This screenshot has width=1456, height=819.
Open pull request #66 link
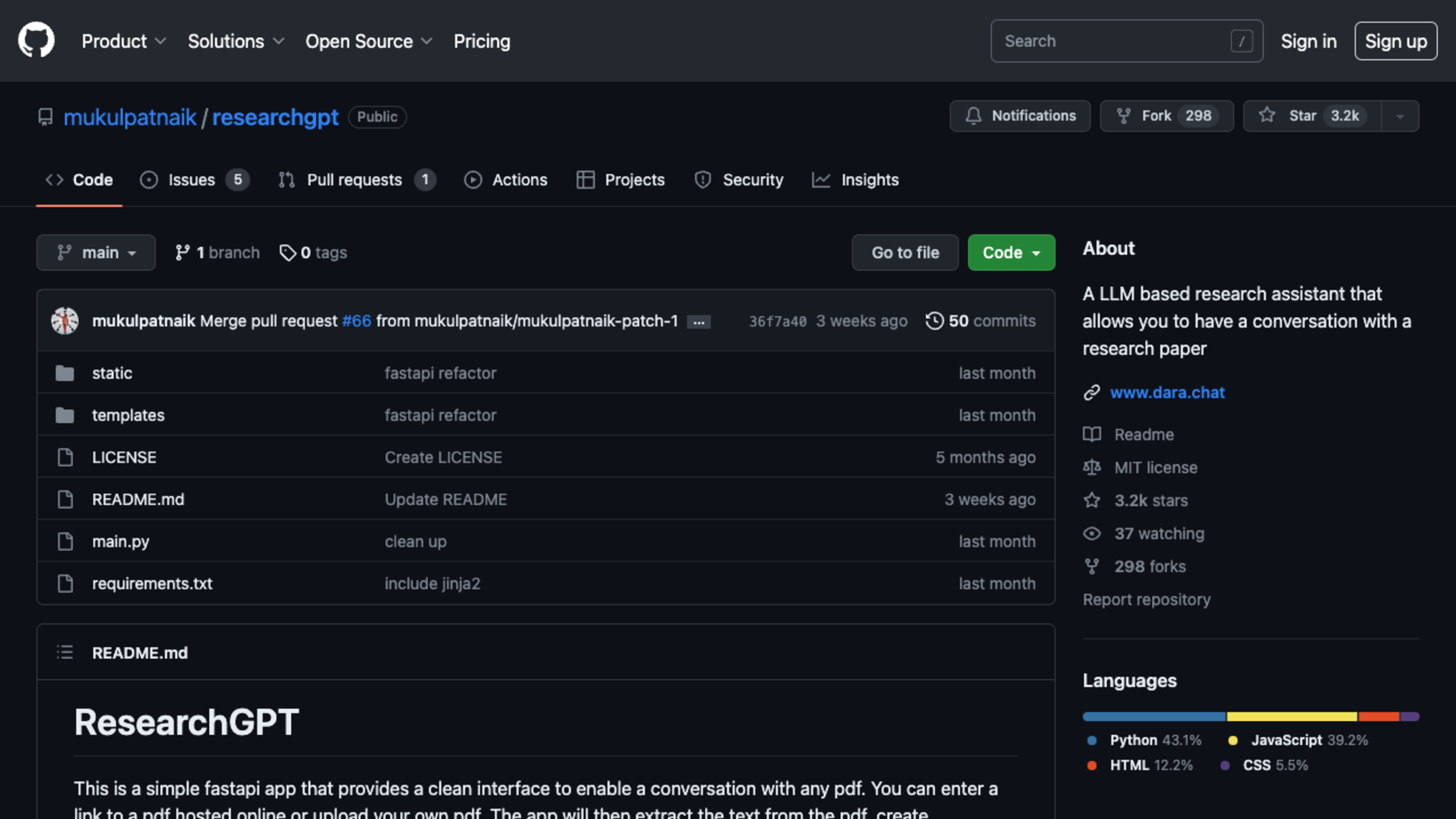pos(357,321)
